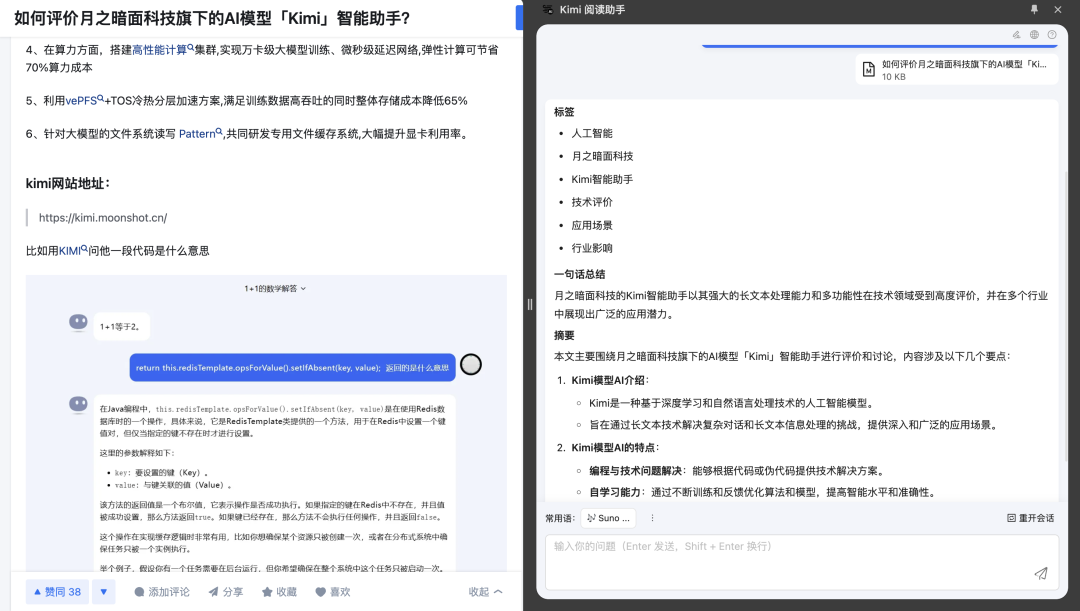Click the Kimi bot avatar beside 1+1等于2
This screenshot has height=611, width=1080.
pos(79,322)
